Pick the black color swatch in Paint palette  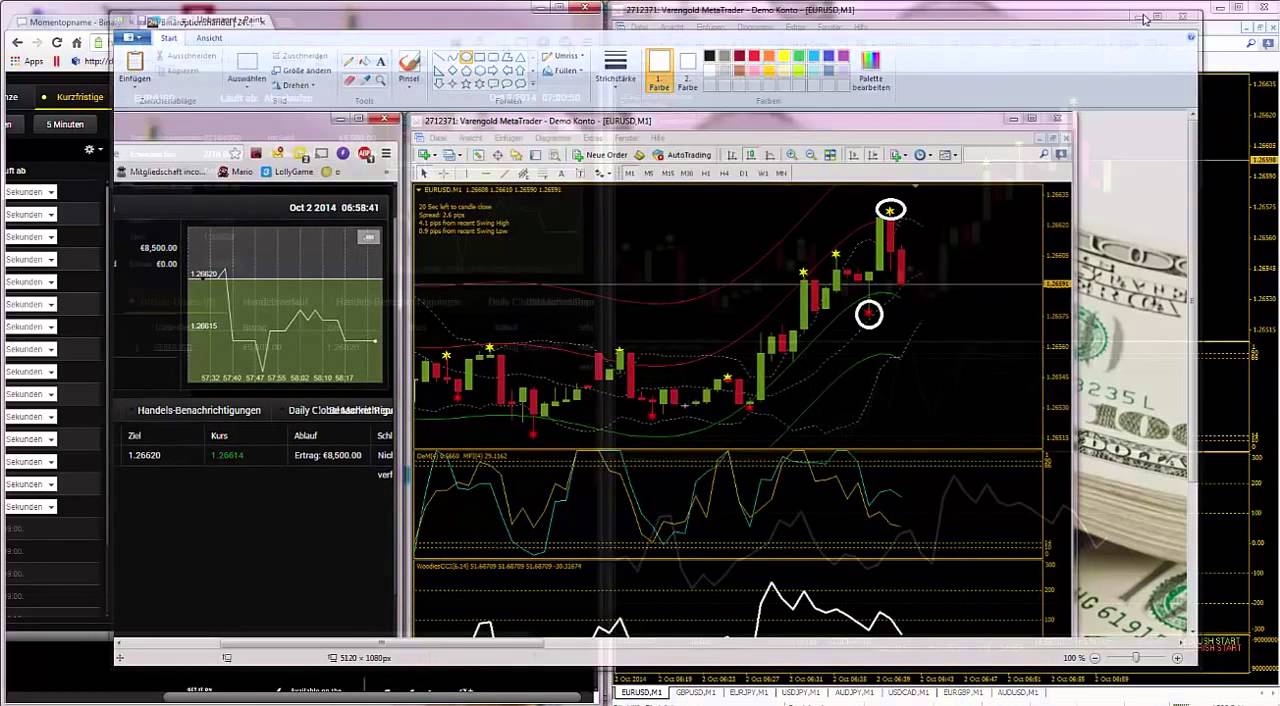[709, 56]
